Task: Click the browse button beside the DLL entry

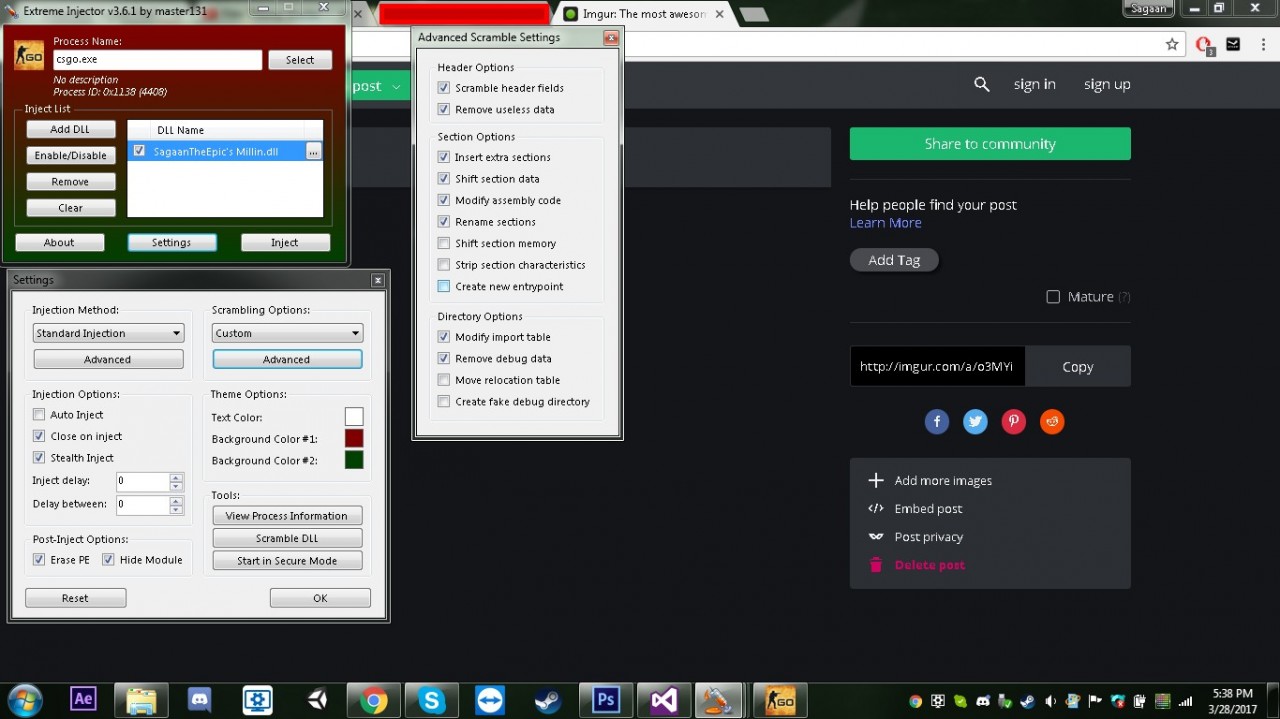Action: pos(314,151)
